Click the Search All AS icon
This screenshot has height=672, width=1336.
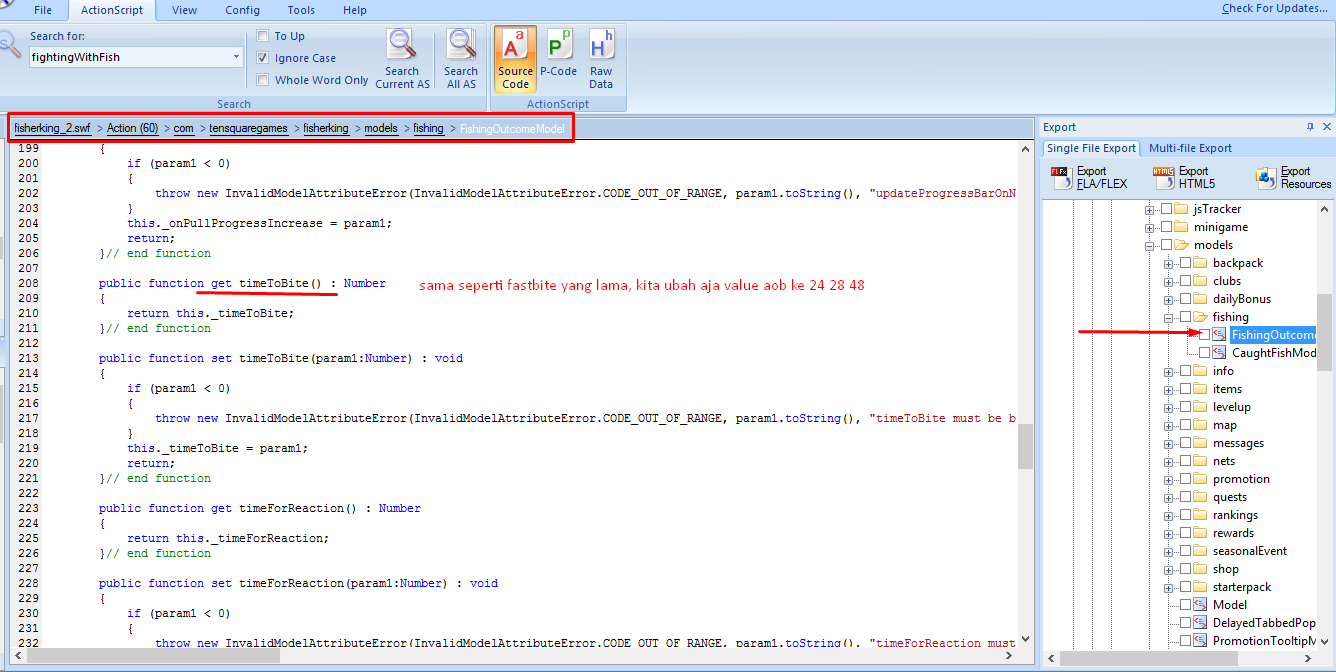[x=461, y=44]
